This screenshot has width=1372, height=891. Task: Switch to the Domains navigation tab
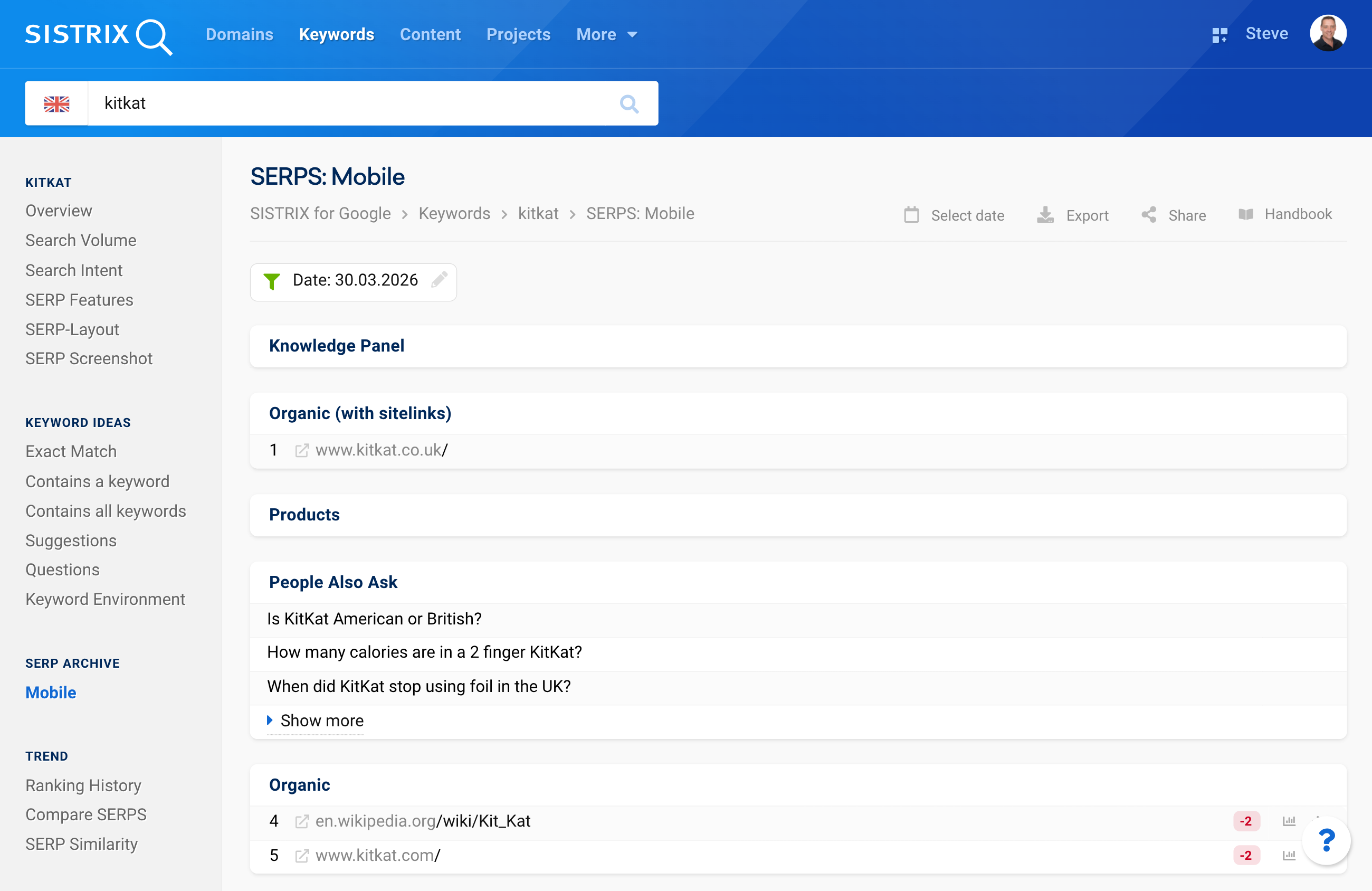coord(239,35)
